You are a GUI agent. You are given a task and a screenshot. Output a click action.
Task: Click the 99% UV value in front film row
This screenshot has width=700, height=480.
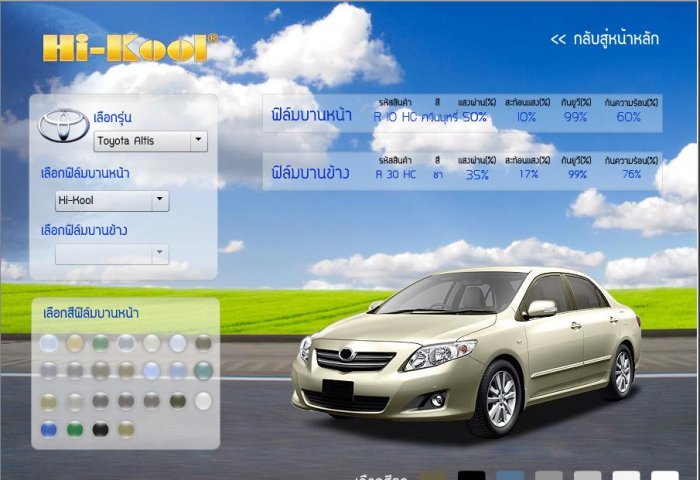pyautogui.click(x=575, y=117)
